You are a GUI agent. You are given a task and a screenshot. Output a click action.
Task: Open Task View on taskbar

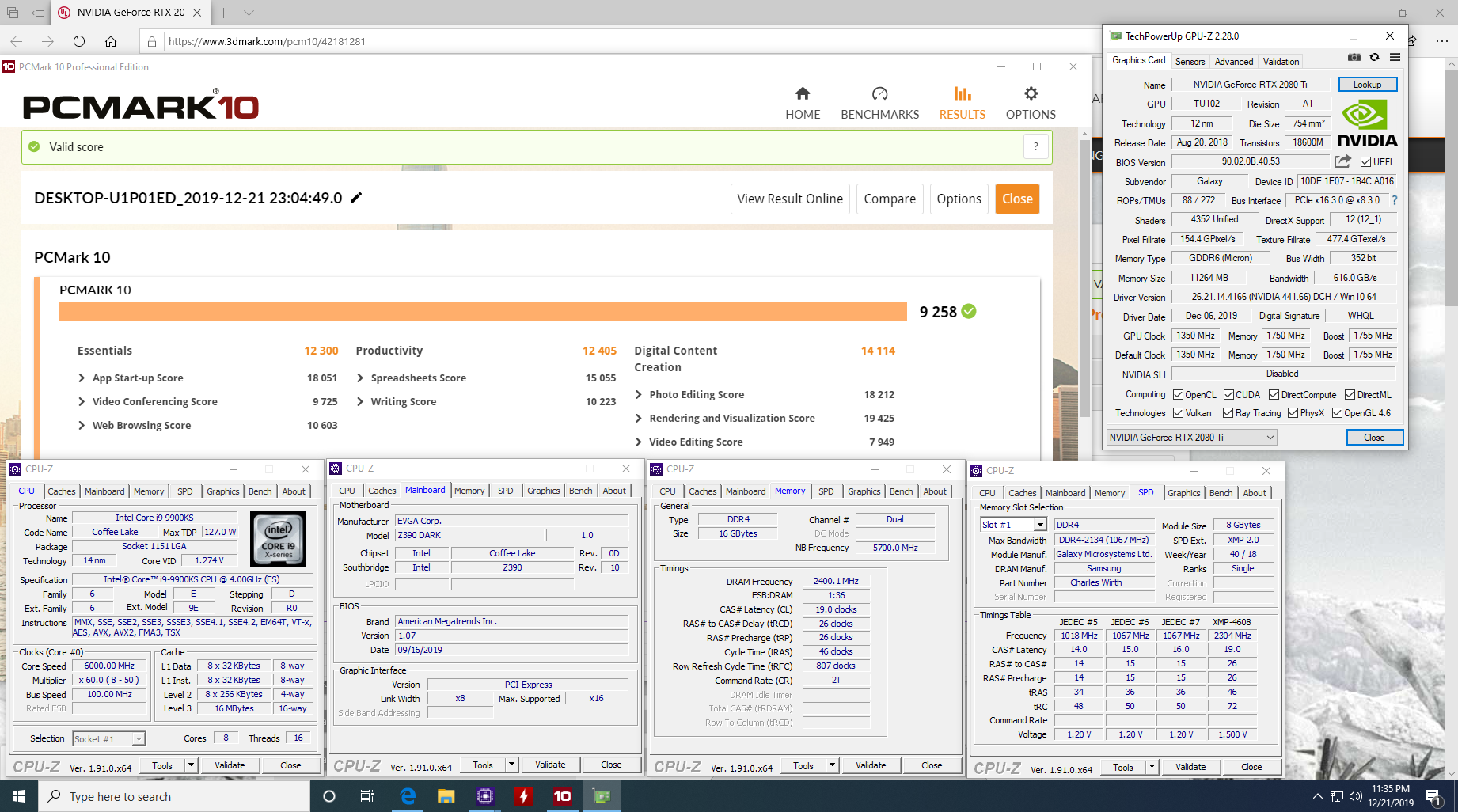click(x=367, y=796)
